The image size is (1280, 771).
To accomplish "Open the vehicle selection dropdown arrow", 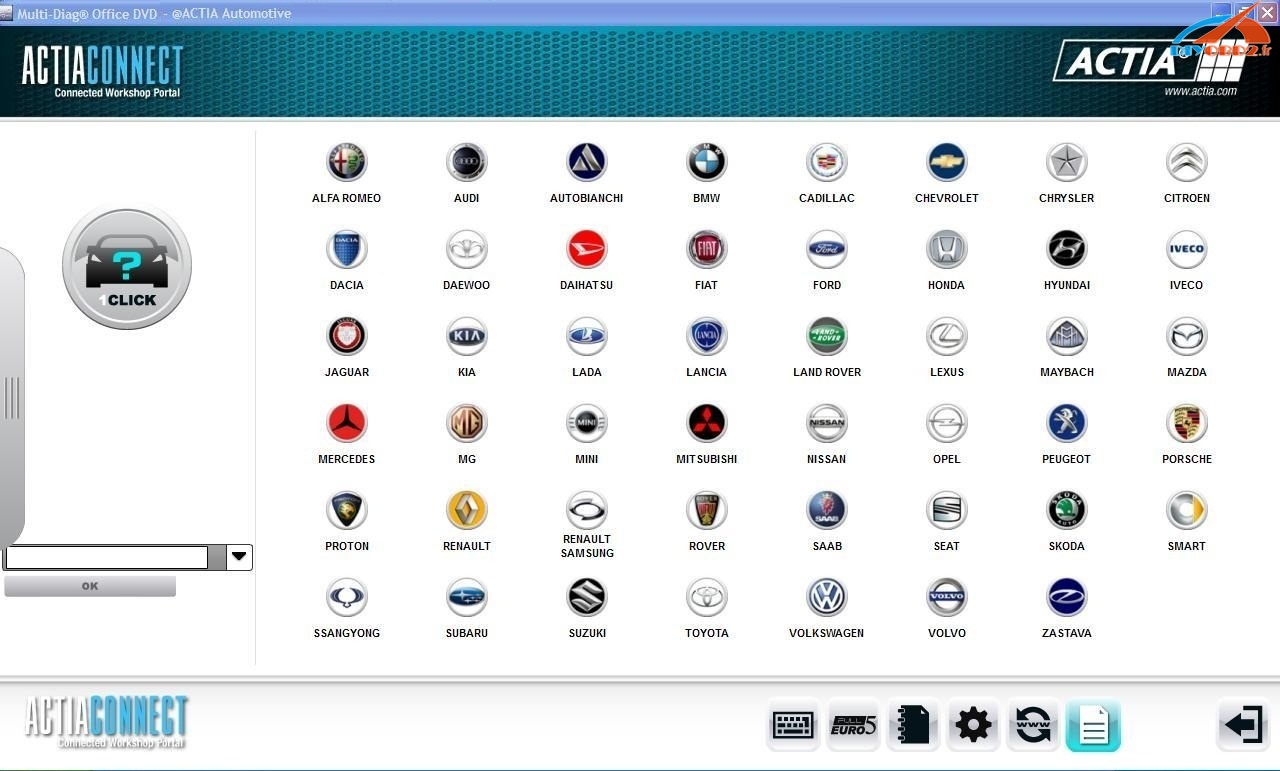I will pyautogui.click(x=239, y=557).
